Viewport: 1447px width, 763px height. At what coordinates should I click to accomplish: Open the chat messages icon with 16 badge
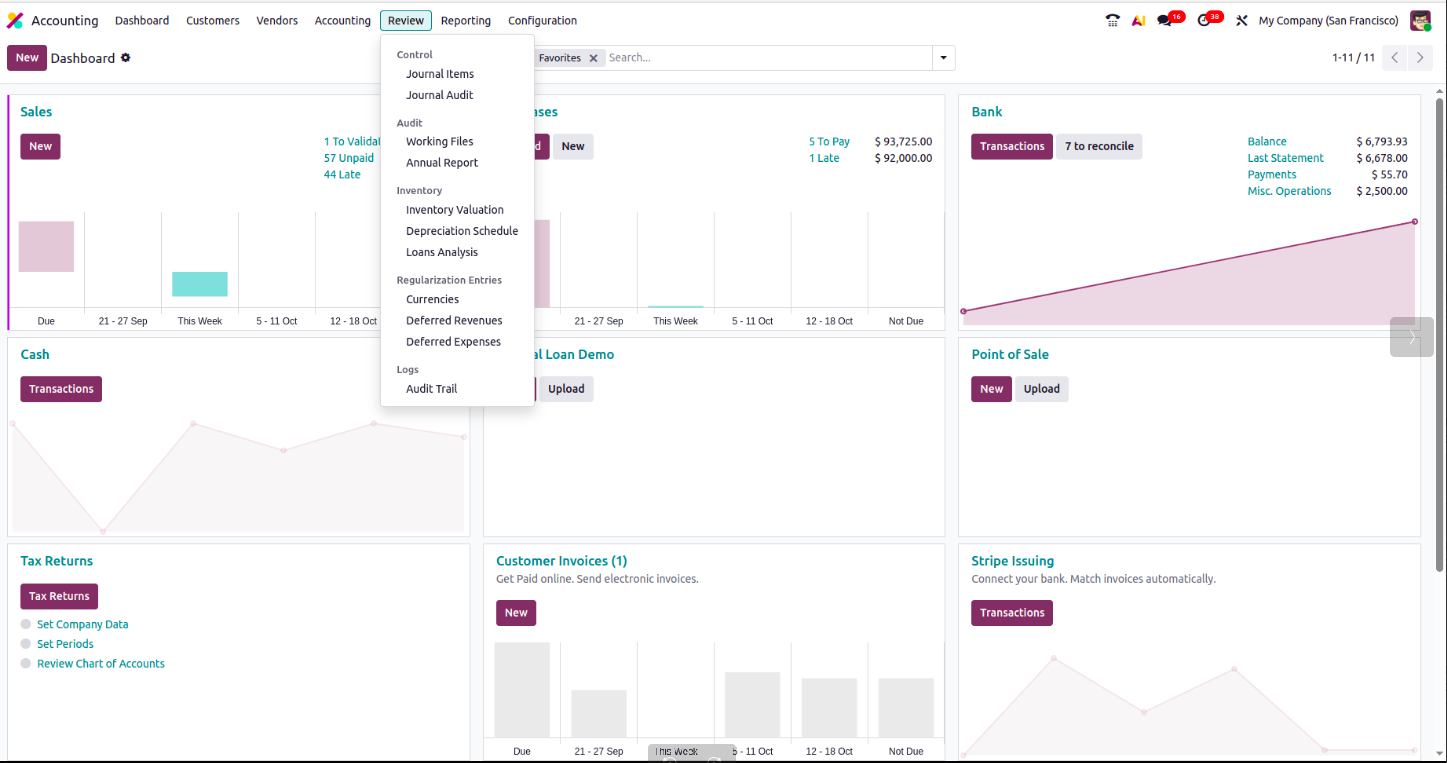click(1165, 20)
